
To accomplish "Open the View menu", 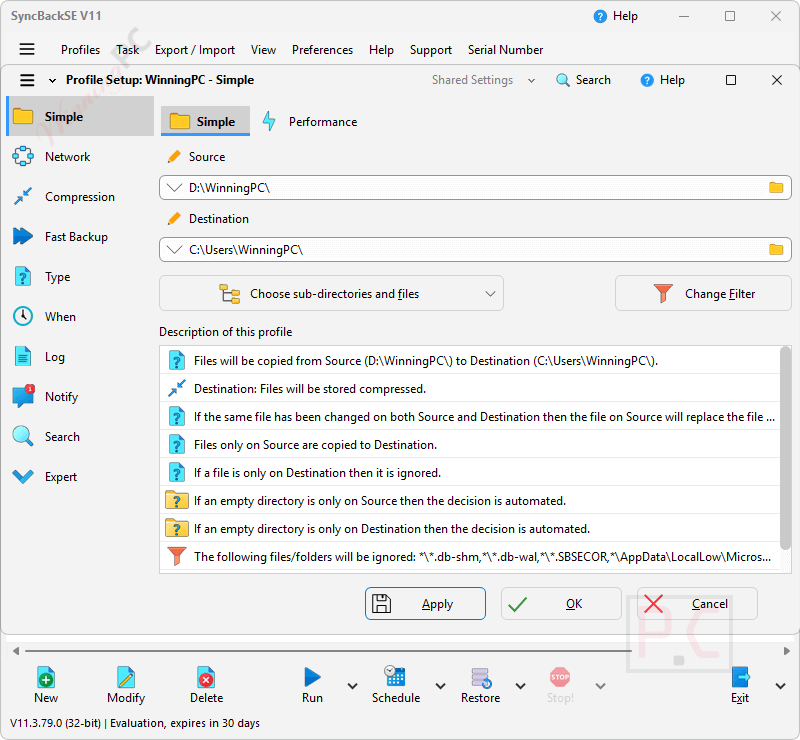I will click(263, 50).
